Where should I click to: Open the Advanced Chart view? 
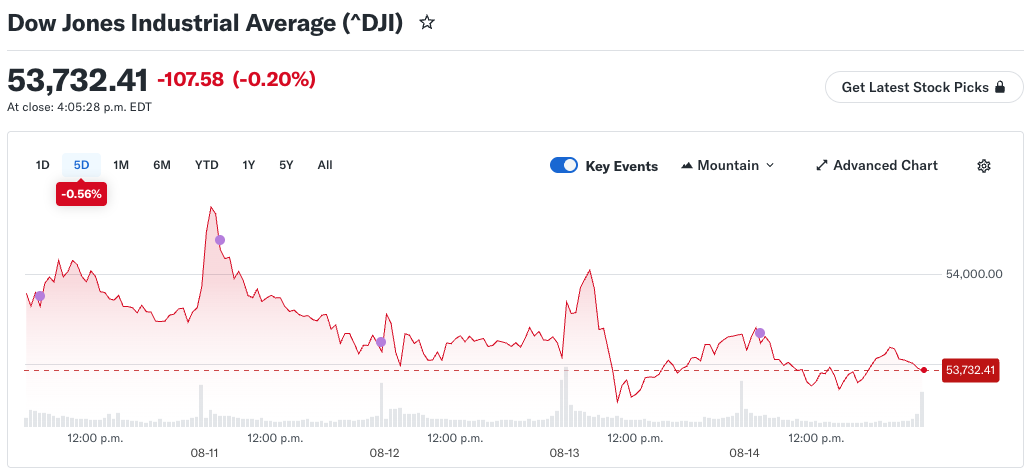tap(876, 165)
